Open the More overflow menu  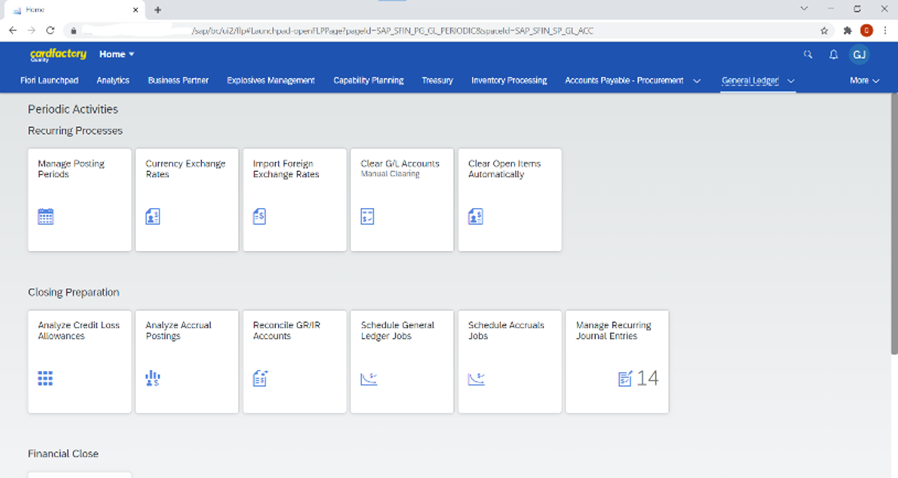[x=864, y=81]
